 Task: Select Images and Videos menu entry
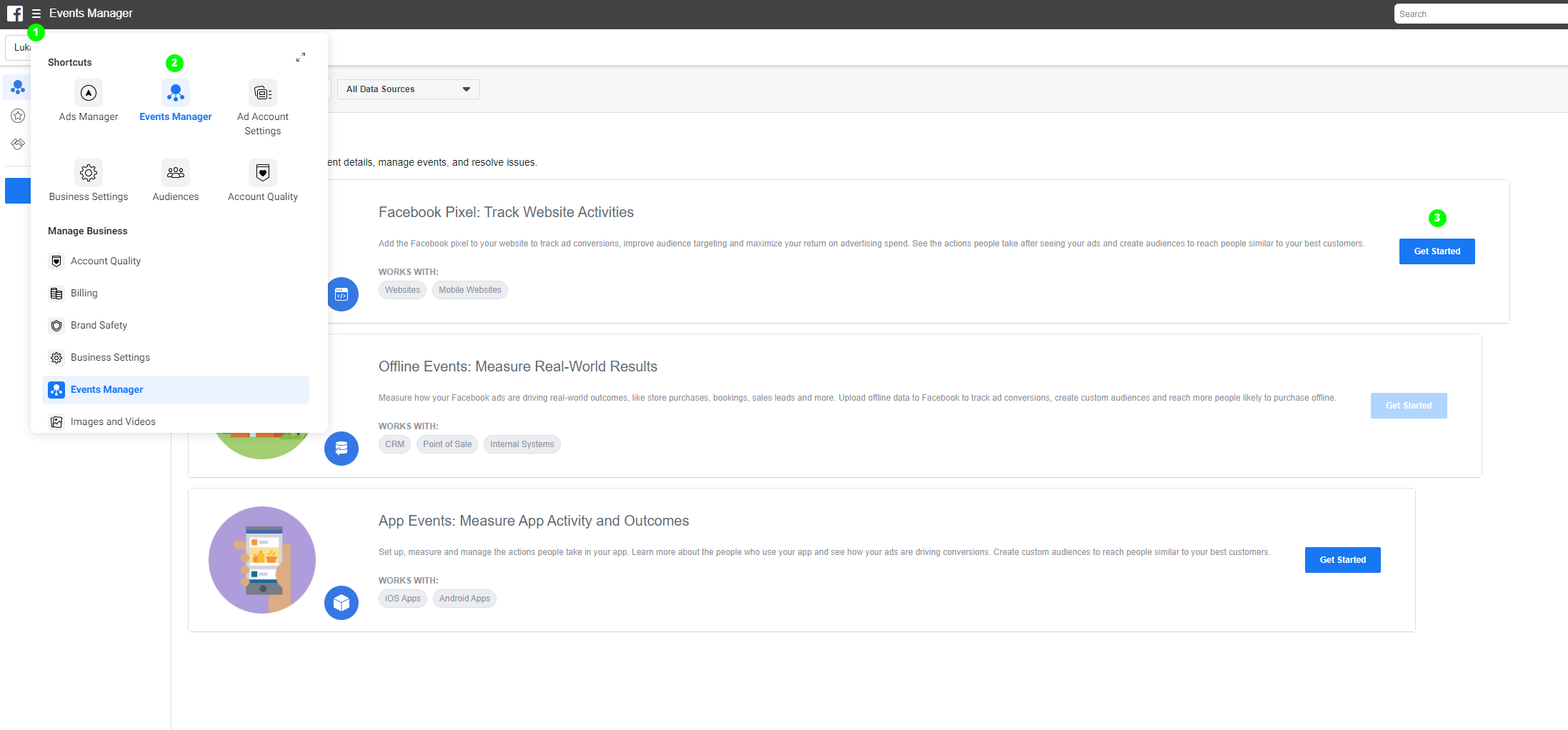click(x=113, y=422)
